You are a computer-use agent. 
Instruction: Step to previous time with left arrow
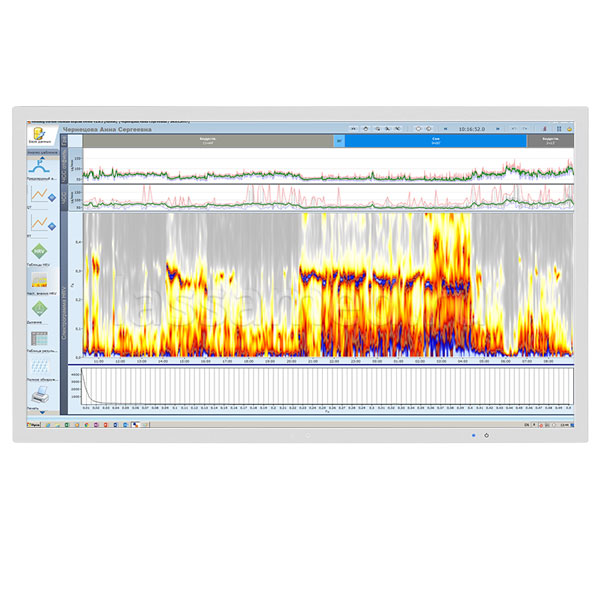(x=445, y=129)
